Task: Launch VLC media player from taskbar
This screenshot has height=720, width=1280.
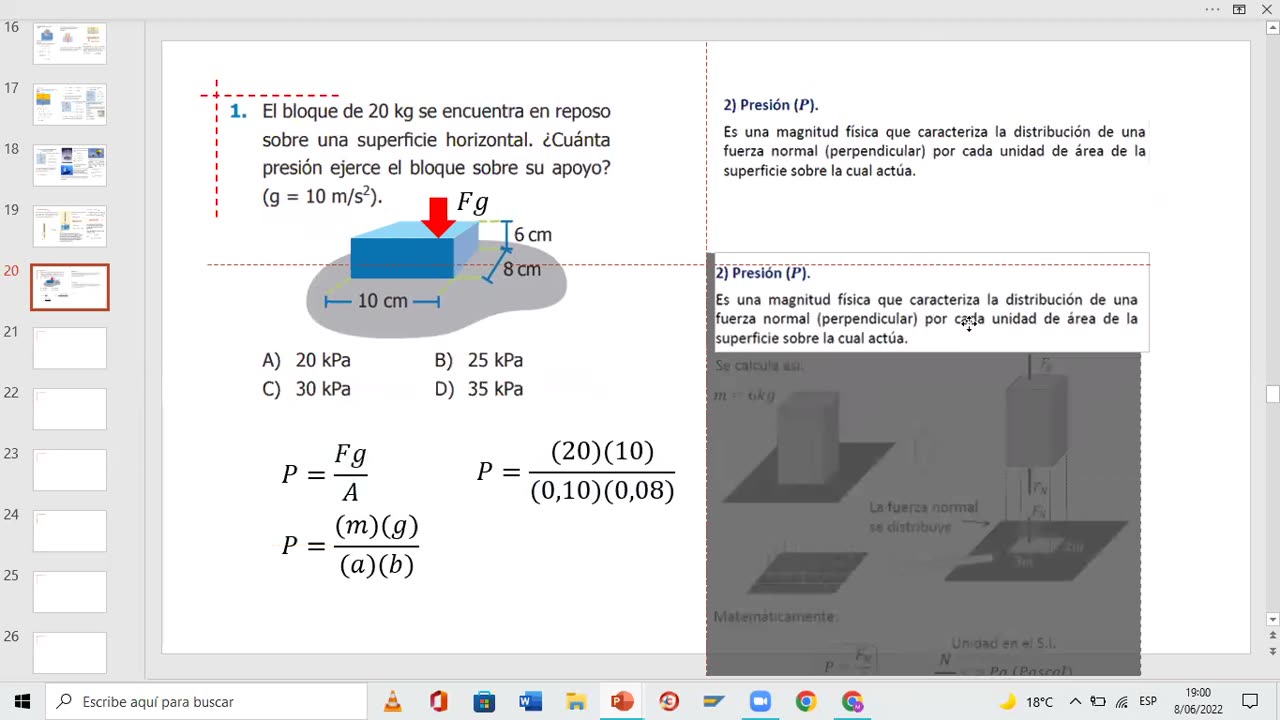Action: 393,701
